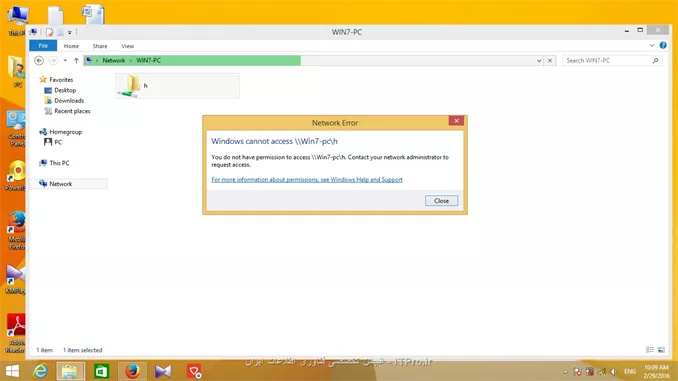Open the red shield app on taskbar
678x381 pixels.
(194, 371)
